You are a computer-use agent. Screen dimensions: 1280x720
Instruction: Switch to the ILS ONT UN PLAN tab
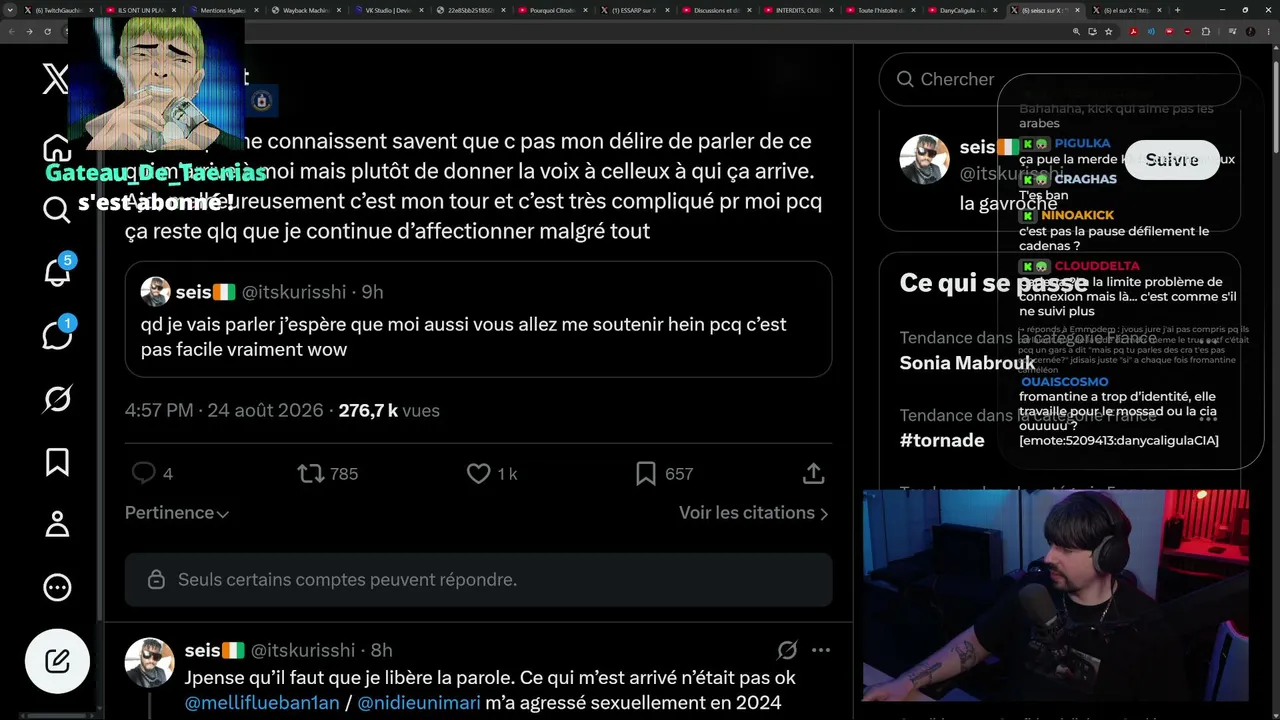point(141,10)
